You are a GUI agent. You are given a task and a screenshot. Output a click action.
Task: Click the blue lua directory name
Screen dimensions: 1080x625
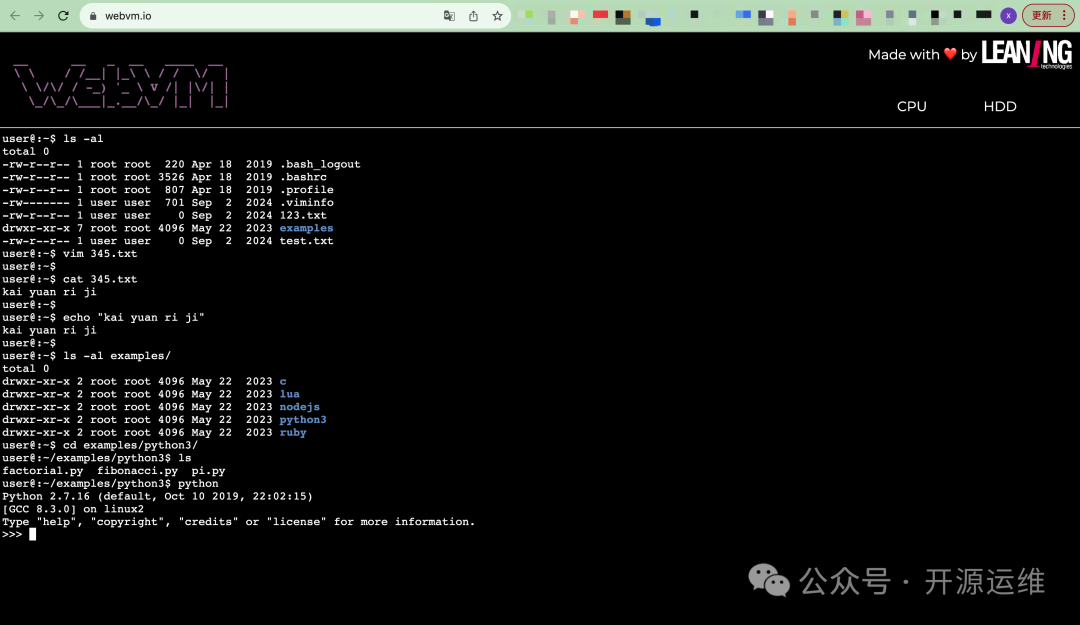tap(290, 394)
